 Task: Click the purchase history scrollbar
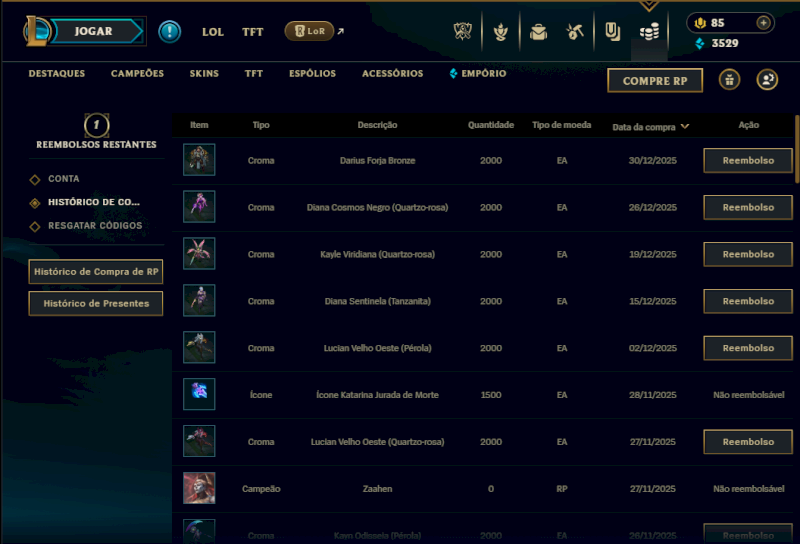pos(796,149)
